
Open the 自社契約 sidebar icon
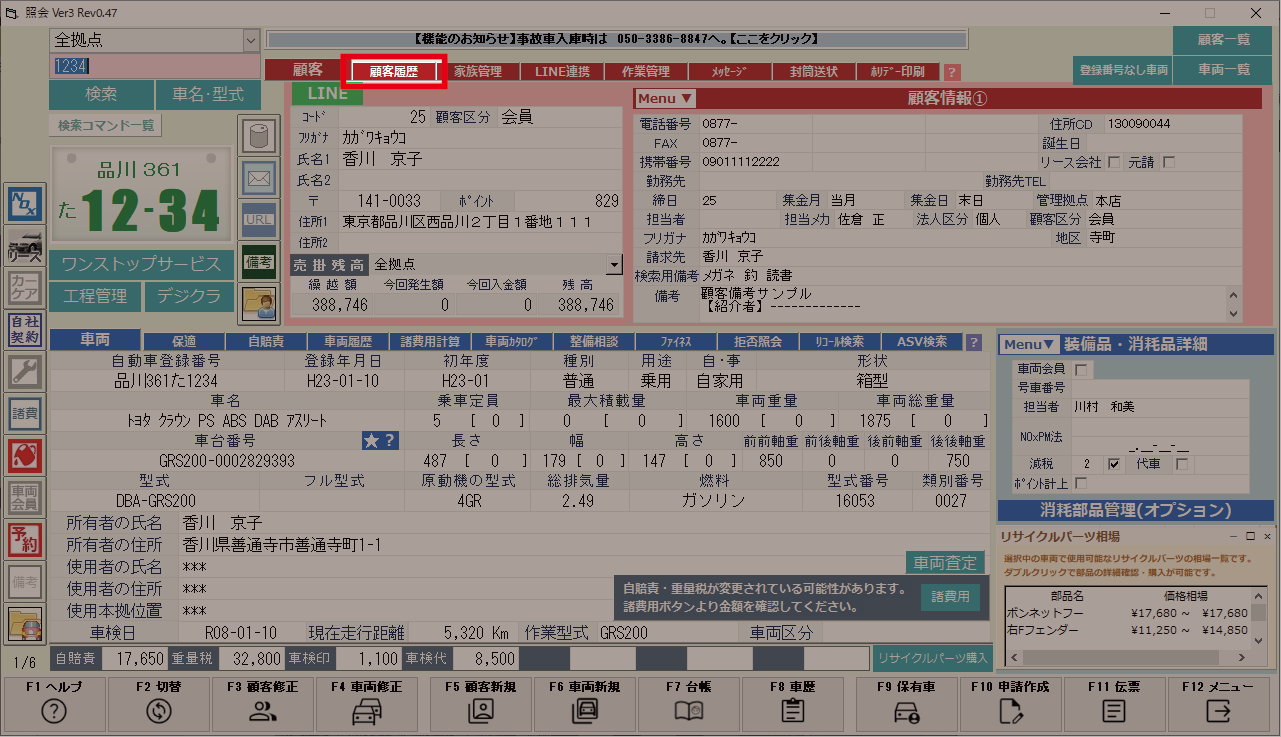click(x=25, y=329)
